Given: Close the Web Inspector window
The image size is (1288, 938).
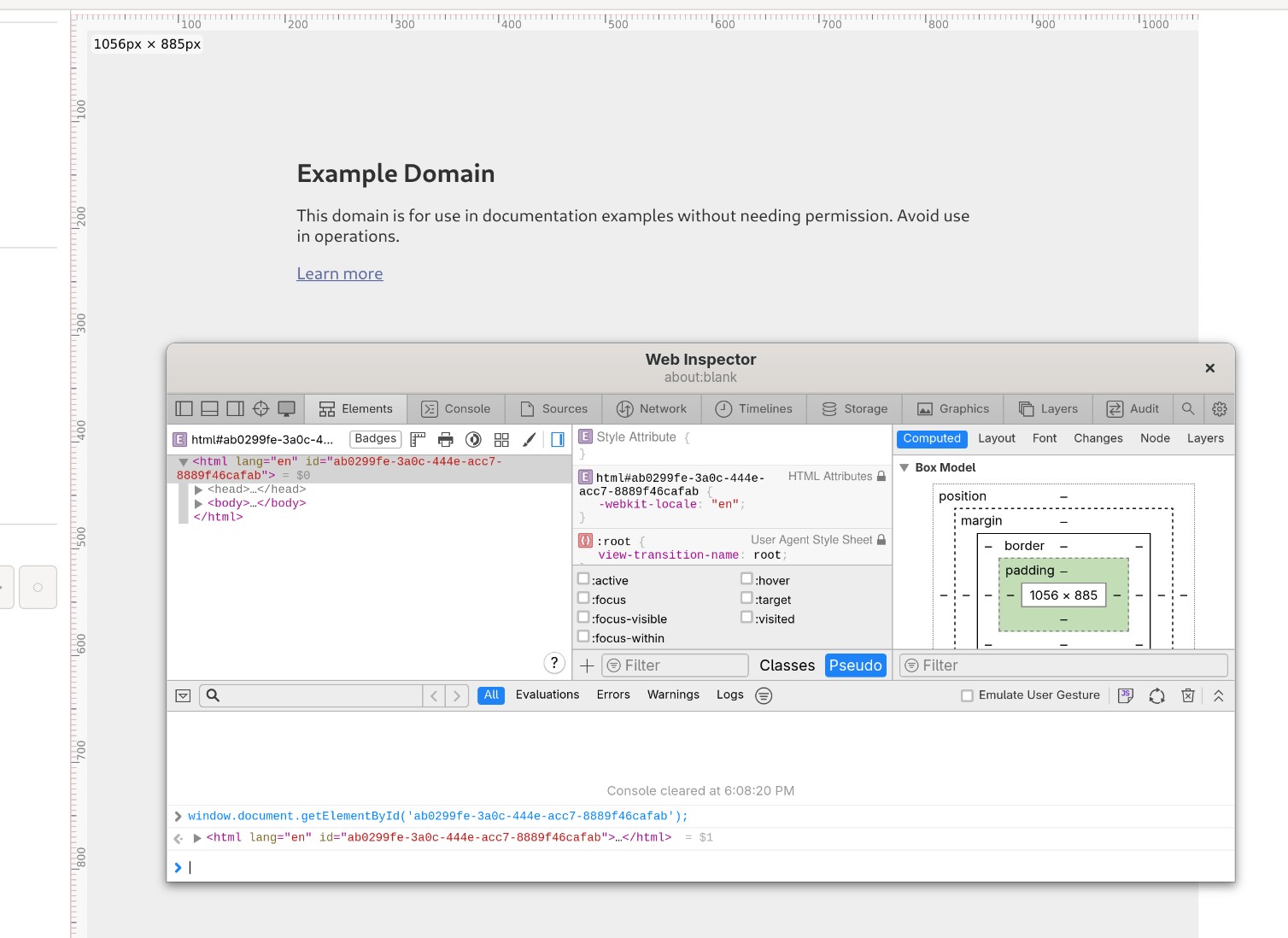Looking at the screenshot, I should pyautogui.click(x=1209, y=368).
